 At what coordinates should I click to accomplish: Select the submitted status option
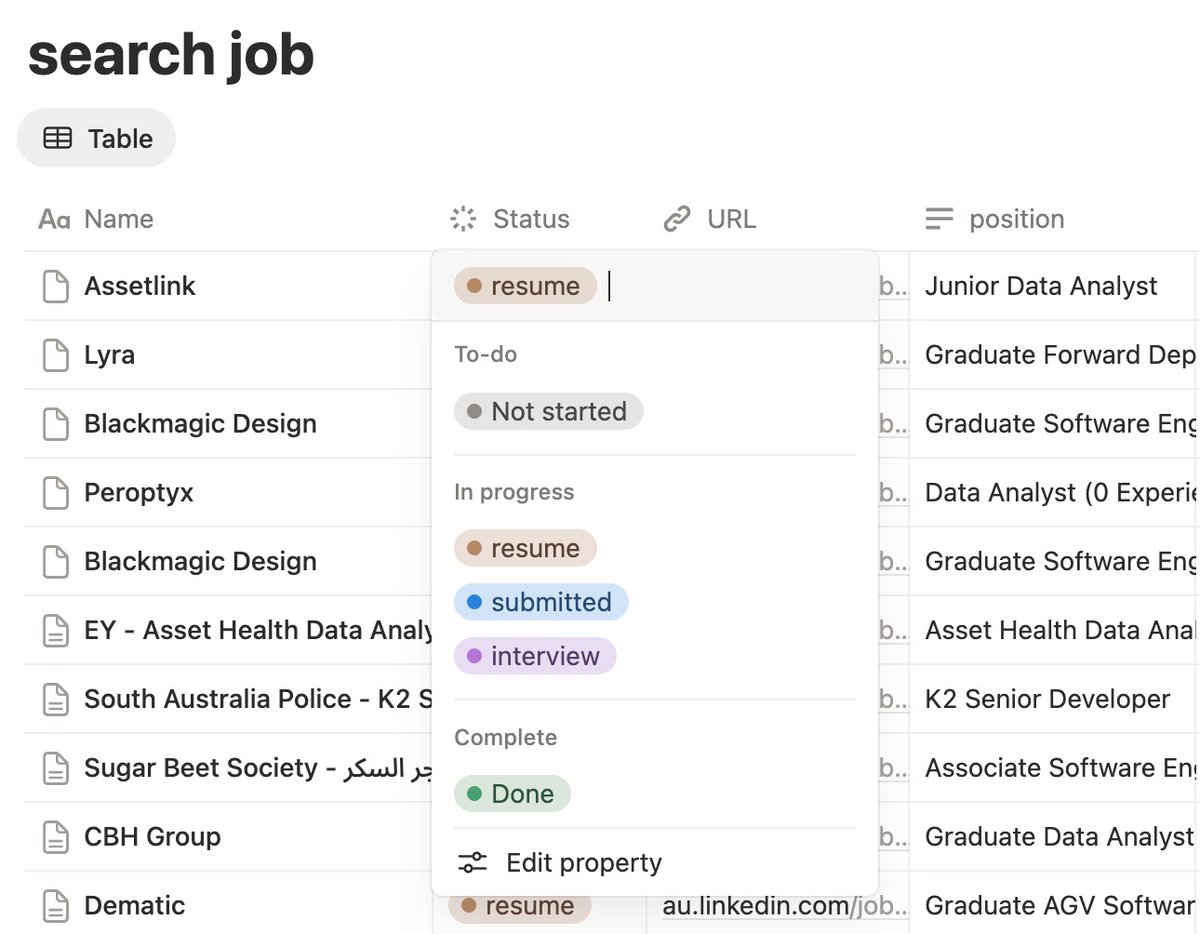pyautogui.click(x=541, y=602)
